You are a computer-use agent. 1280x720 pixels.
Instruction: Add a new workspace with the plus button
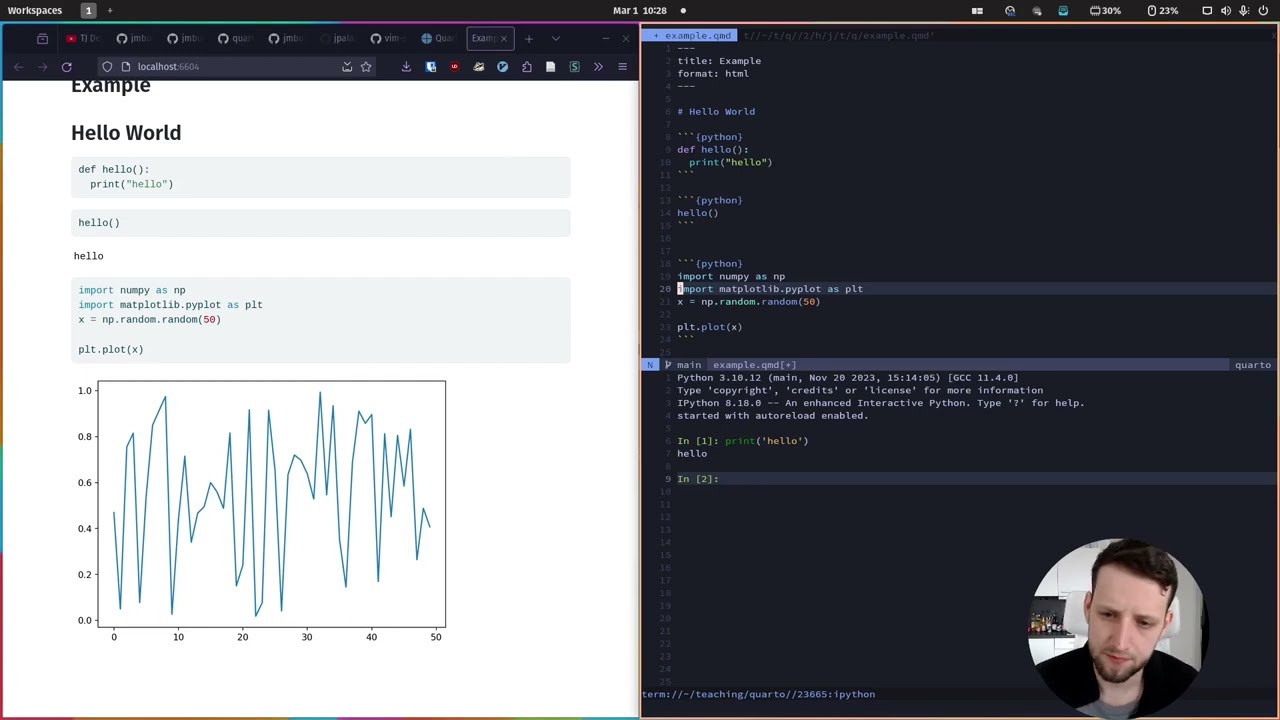pyautogui.click(x=110, y=10)
